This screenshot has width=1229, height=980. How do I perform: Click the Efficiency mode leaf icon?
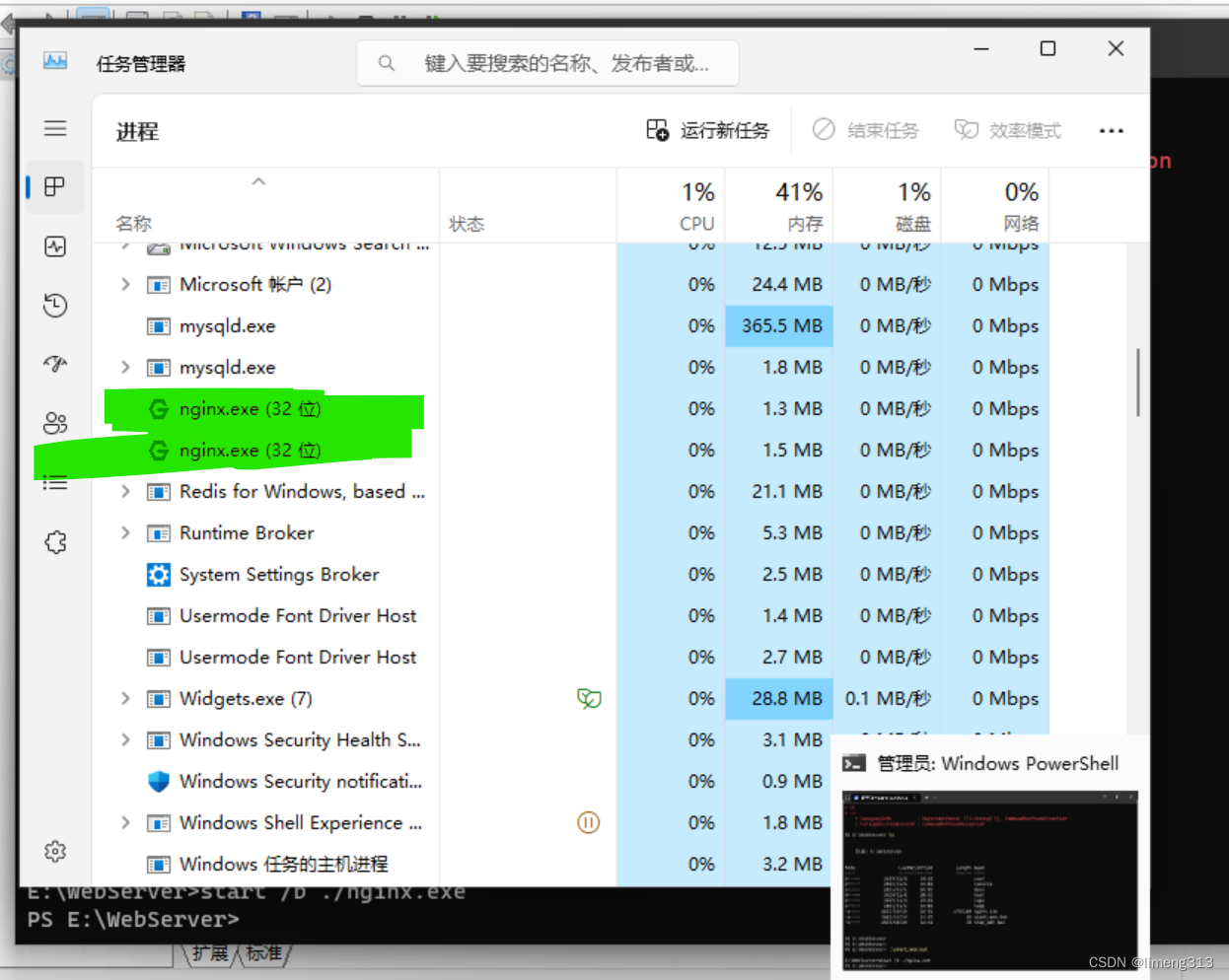coord(966,130)
